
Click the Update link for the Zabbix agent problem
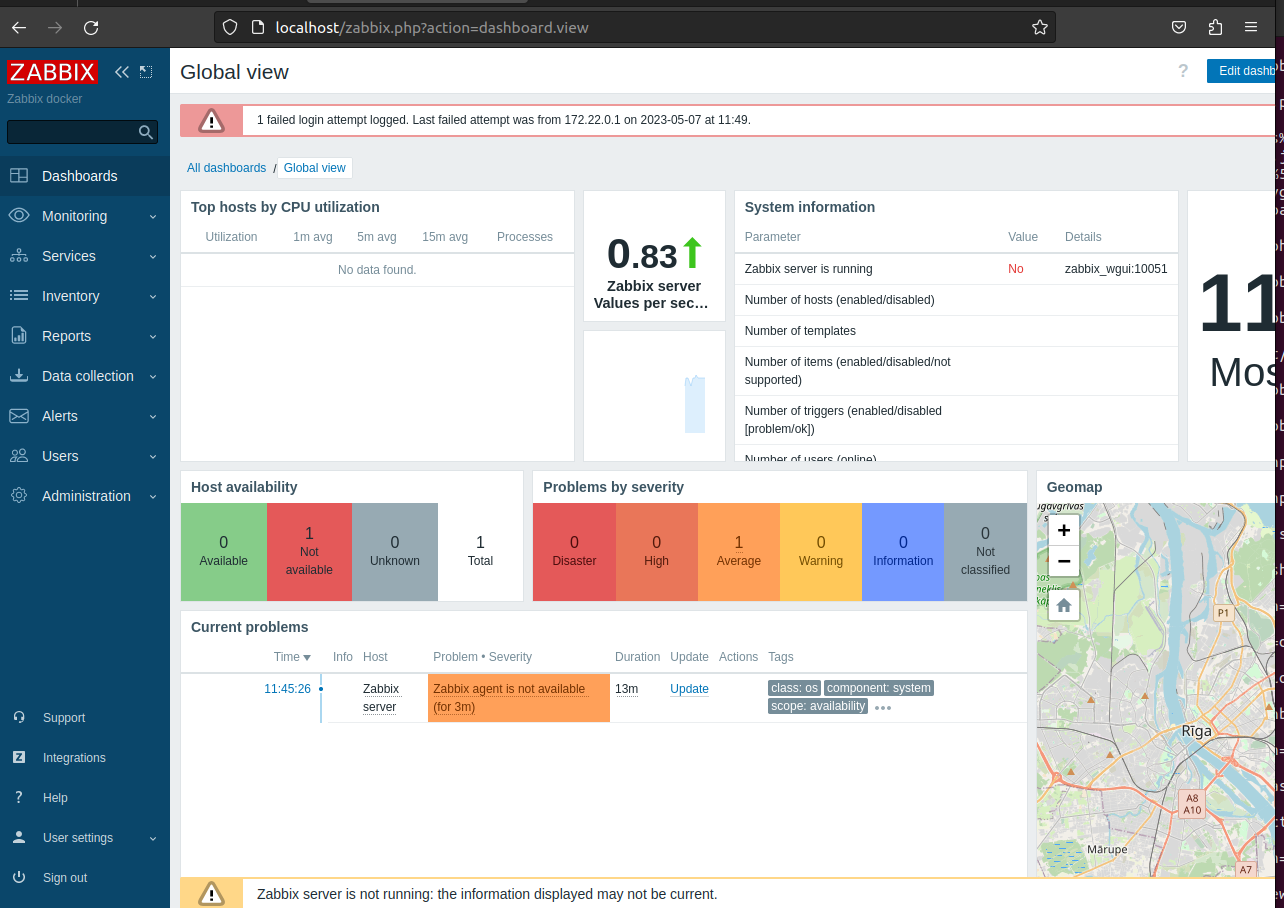(x=689, y=689)
